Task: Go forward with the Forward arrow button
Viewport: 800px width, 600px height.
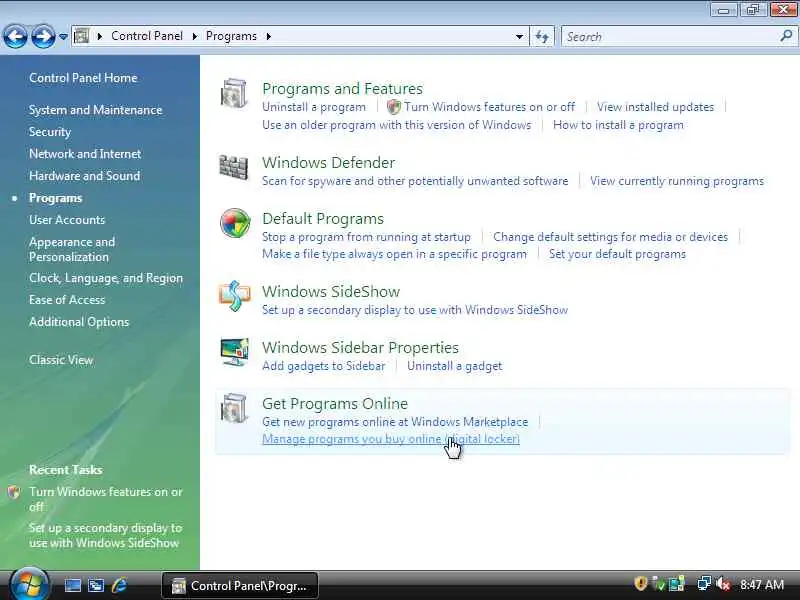Action: 43,36
